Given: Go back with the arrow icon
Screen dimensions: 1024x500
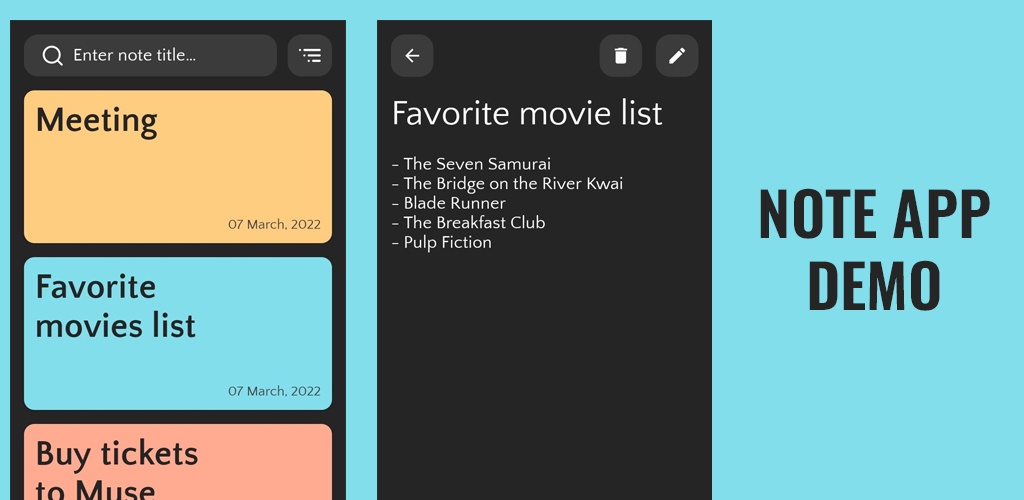Looking at the screenshot, I should (x=412, y=55).
